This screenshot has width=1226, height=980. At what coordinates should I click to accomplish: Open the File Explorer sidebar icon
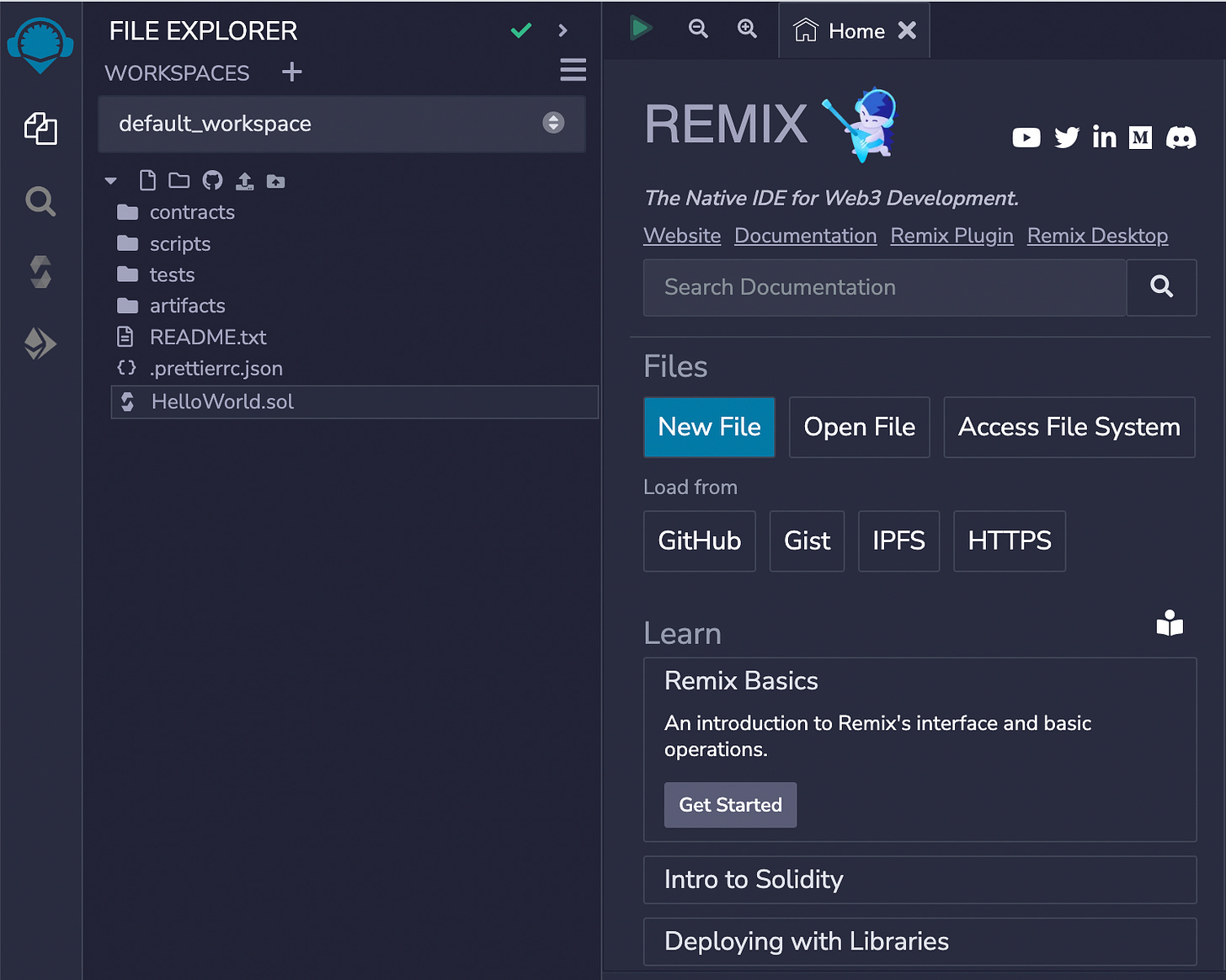click(x=40, y=129)
